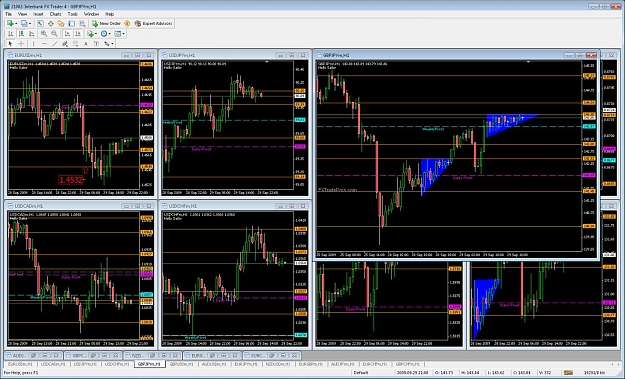Screen dimensions: 625x379
Task: Open the Tools menu
Action: pos(73,14)
